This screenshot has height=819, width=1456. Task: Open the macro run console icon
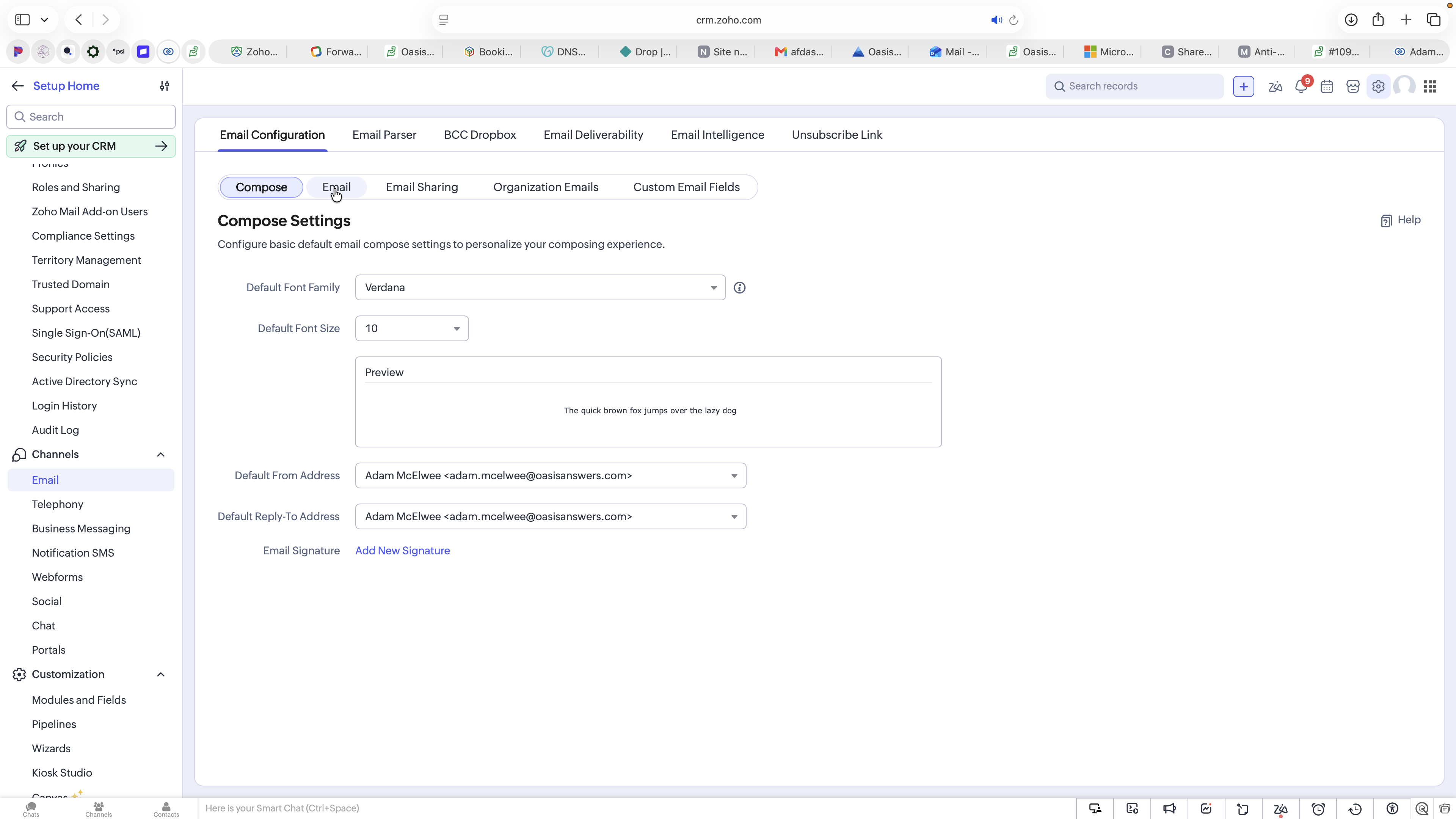[x=1132, y=809]
